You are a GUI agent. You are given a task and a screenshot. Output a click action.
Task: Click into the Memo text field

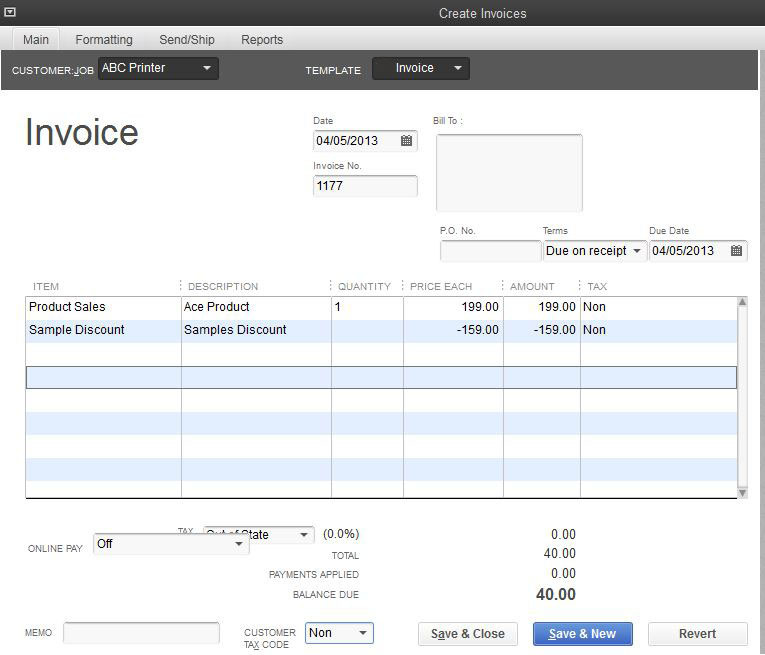[141, 633]
